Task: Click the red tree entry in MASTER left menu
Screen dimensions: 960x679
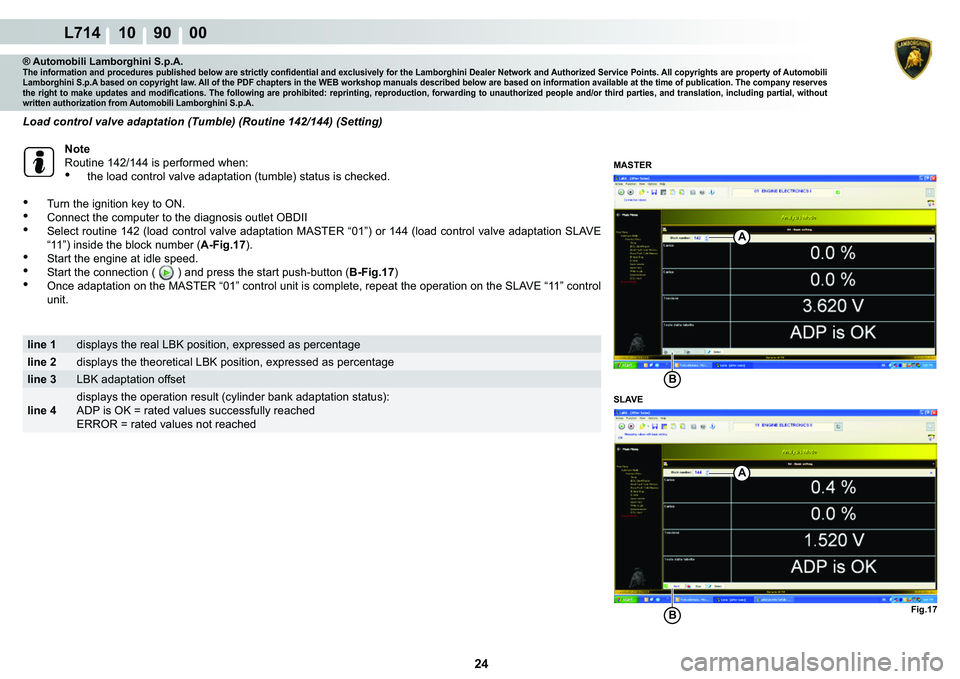Action: tap(628, 282)
